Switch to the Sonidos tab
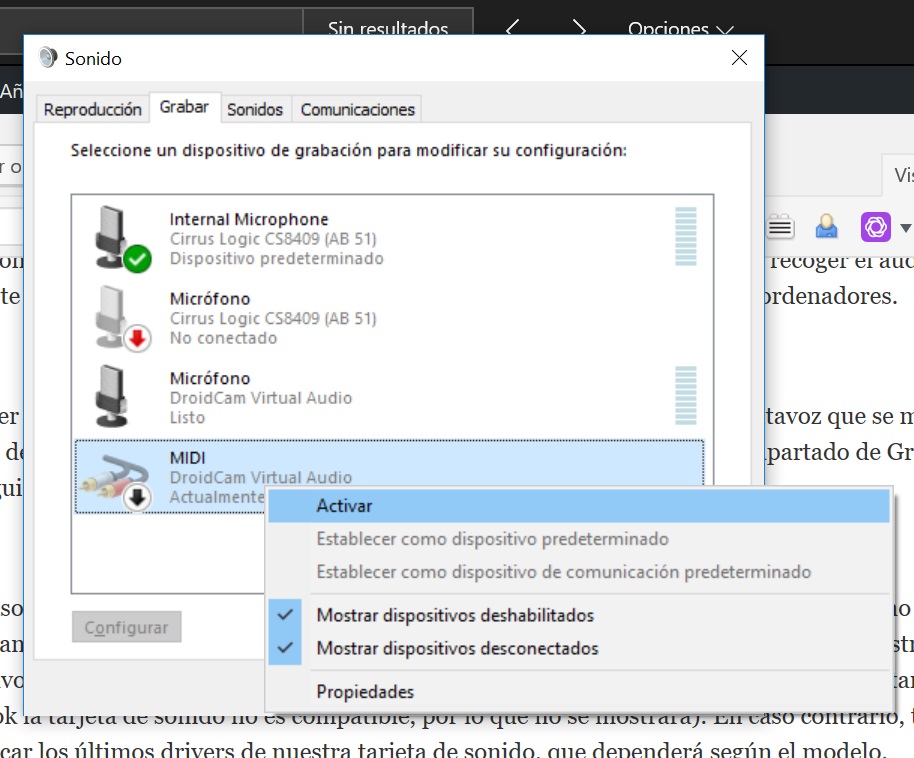Viewport: 914px width, 758px height. tap(255, 110)
